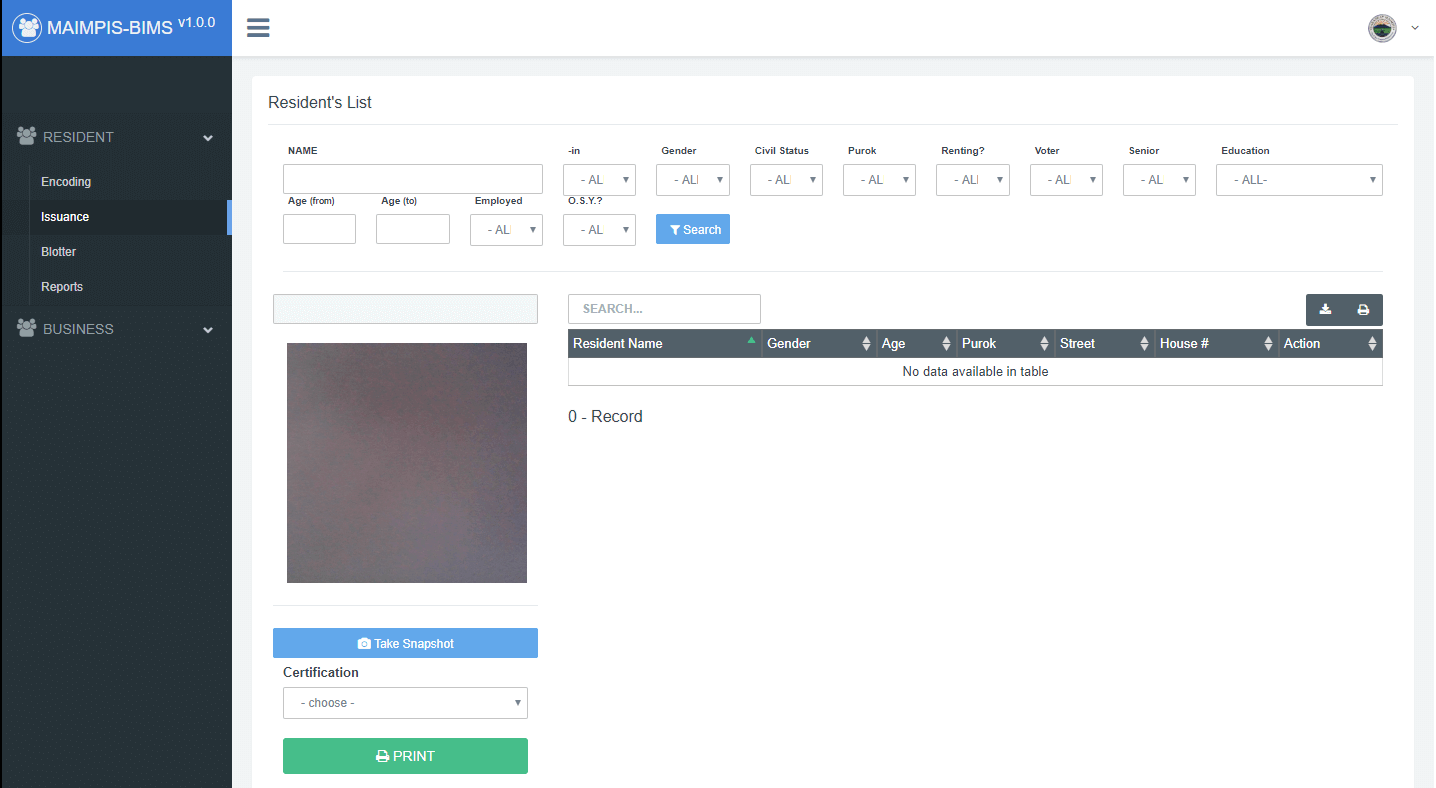Click the printer icon above table

[x=1363, y=310]
